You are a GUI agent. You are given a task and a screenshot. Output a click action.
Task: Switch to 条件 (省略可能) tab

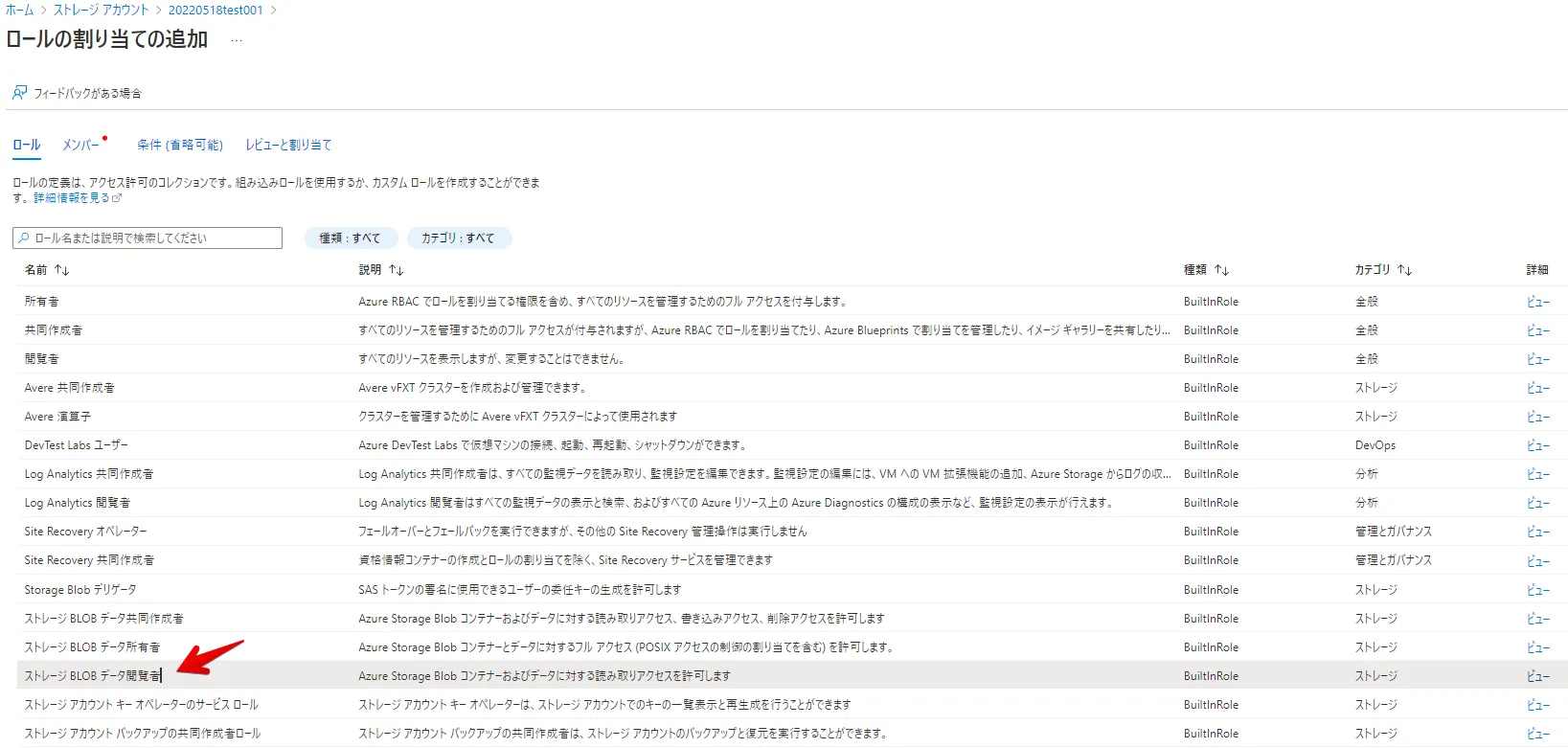[x=180, y=146]
